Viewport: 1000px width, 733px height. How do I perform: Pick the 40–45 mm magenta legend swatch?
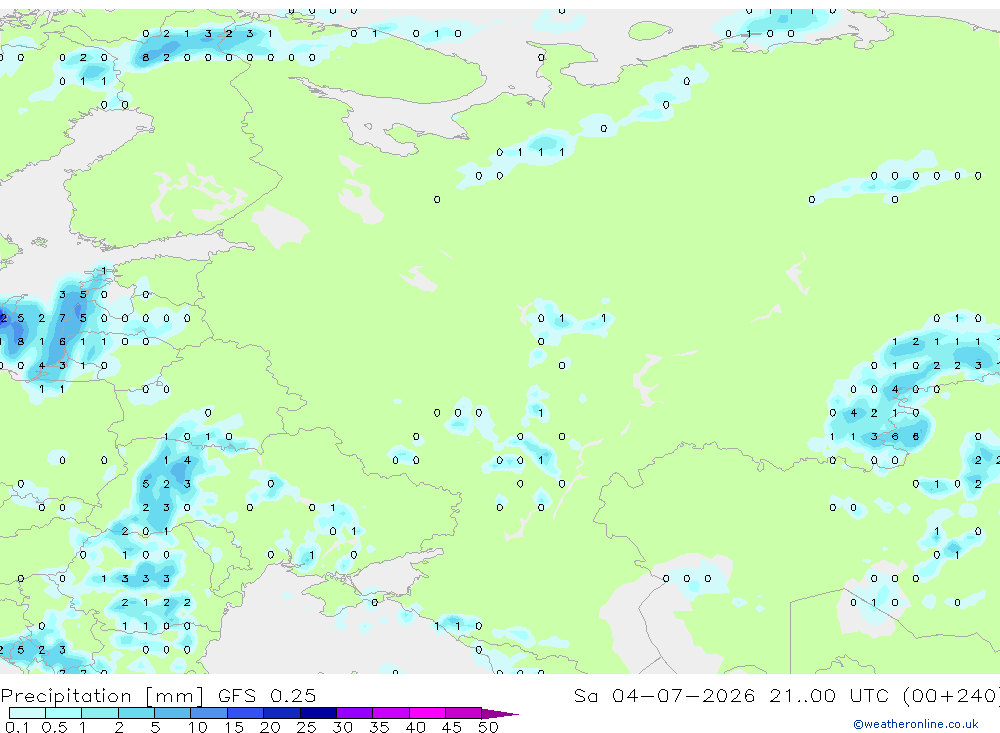(427, 713)
